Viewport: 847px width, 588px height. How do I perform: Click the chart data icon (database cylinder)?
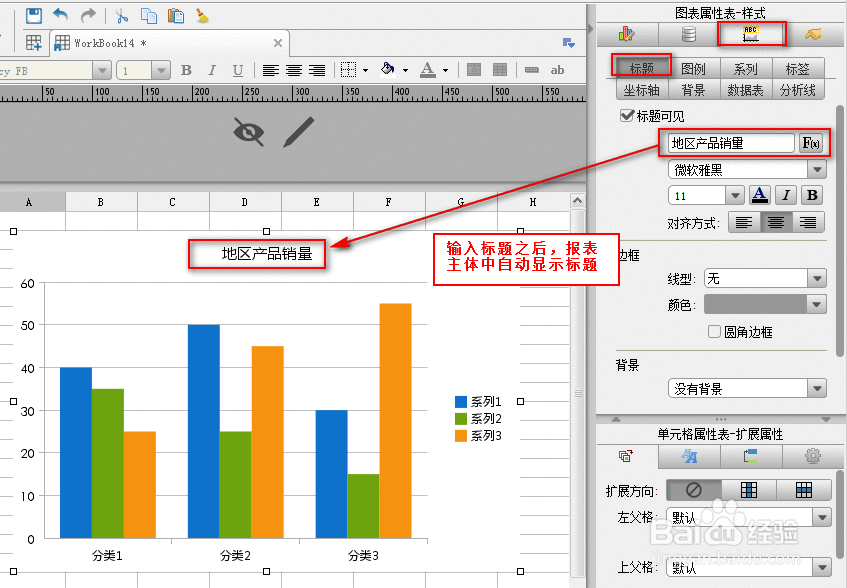690,33
